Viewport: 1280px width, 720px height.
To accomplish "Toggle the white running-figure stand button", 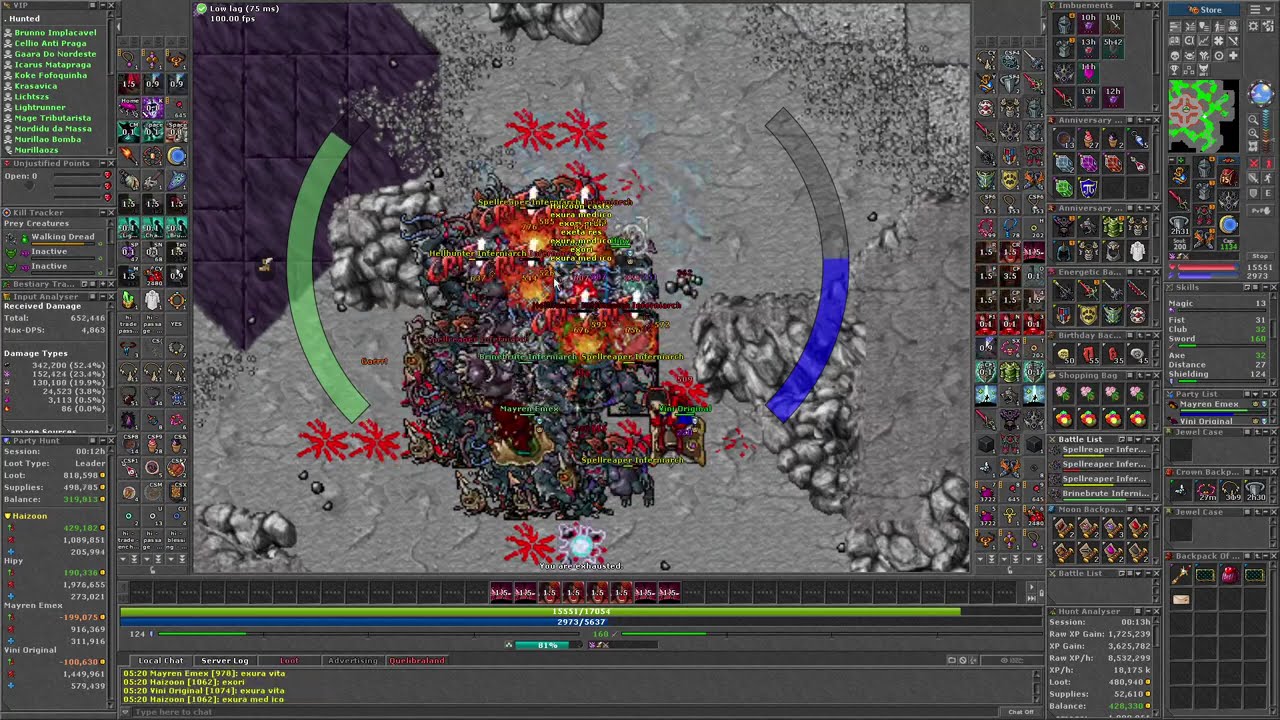I will [1268, 177].
